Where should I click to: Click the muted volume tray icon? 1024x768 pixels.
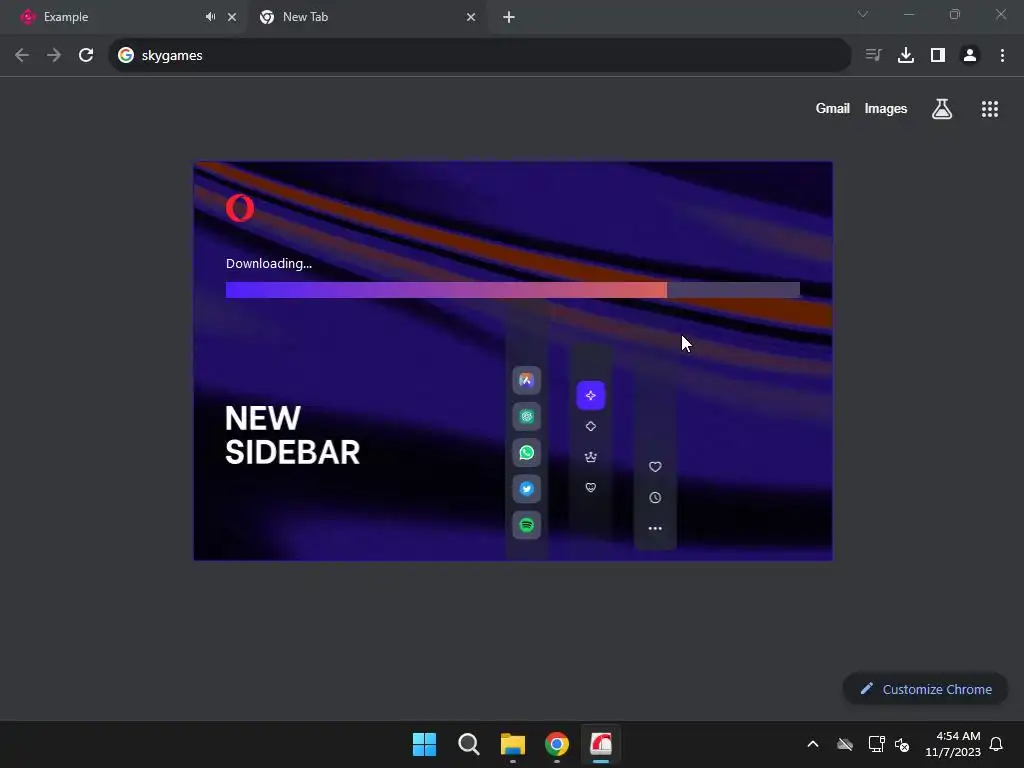pos(902,744)
